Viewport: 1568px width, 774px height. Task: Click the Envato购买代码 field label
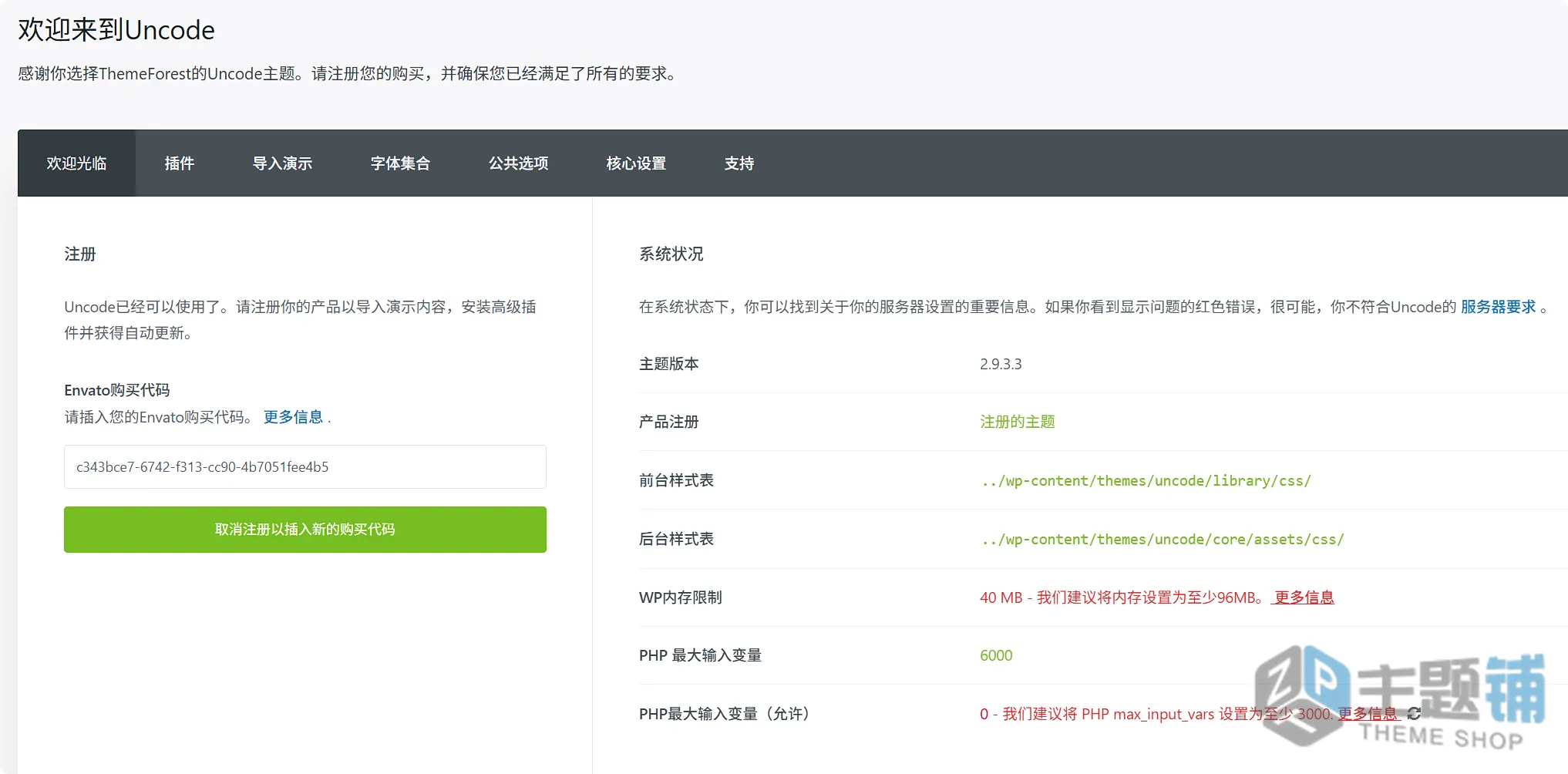pos(116,390)
